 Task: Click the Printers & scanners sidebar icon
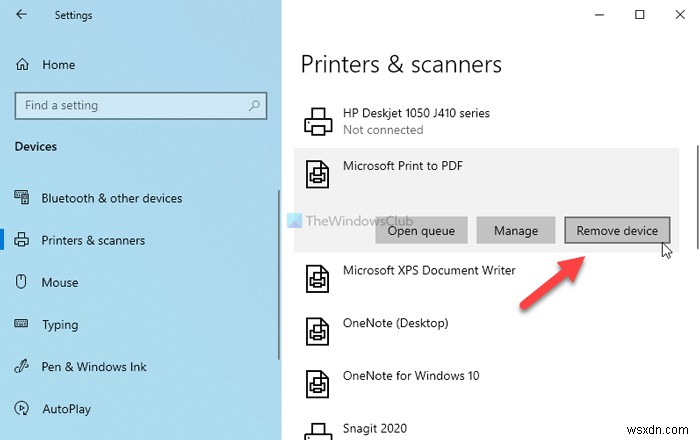(21, 240)
